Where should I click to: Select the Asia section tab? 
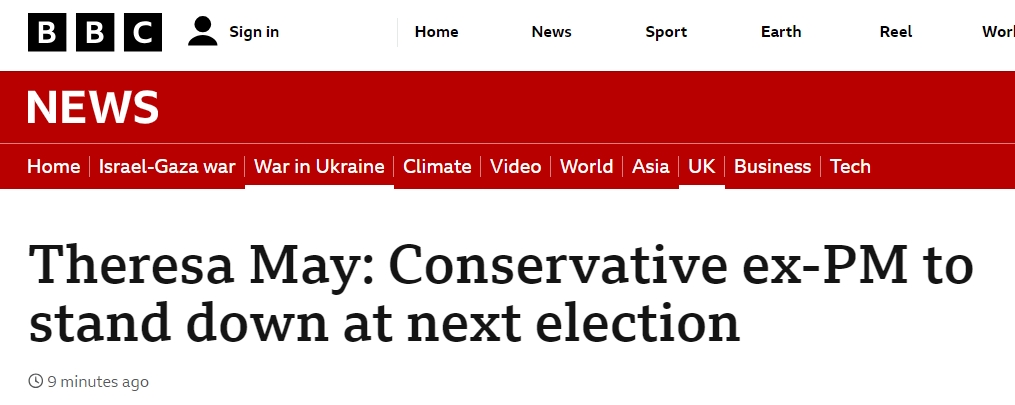pos(651,167)
